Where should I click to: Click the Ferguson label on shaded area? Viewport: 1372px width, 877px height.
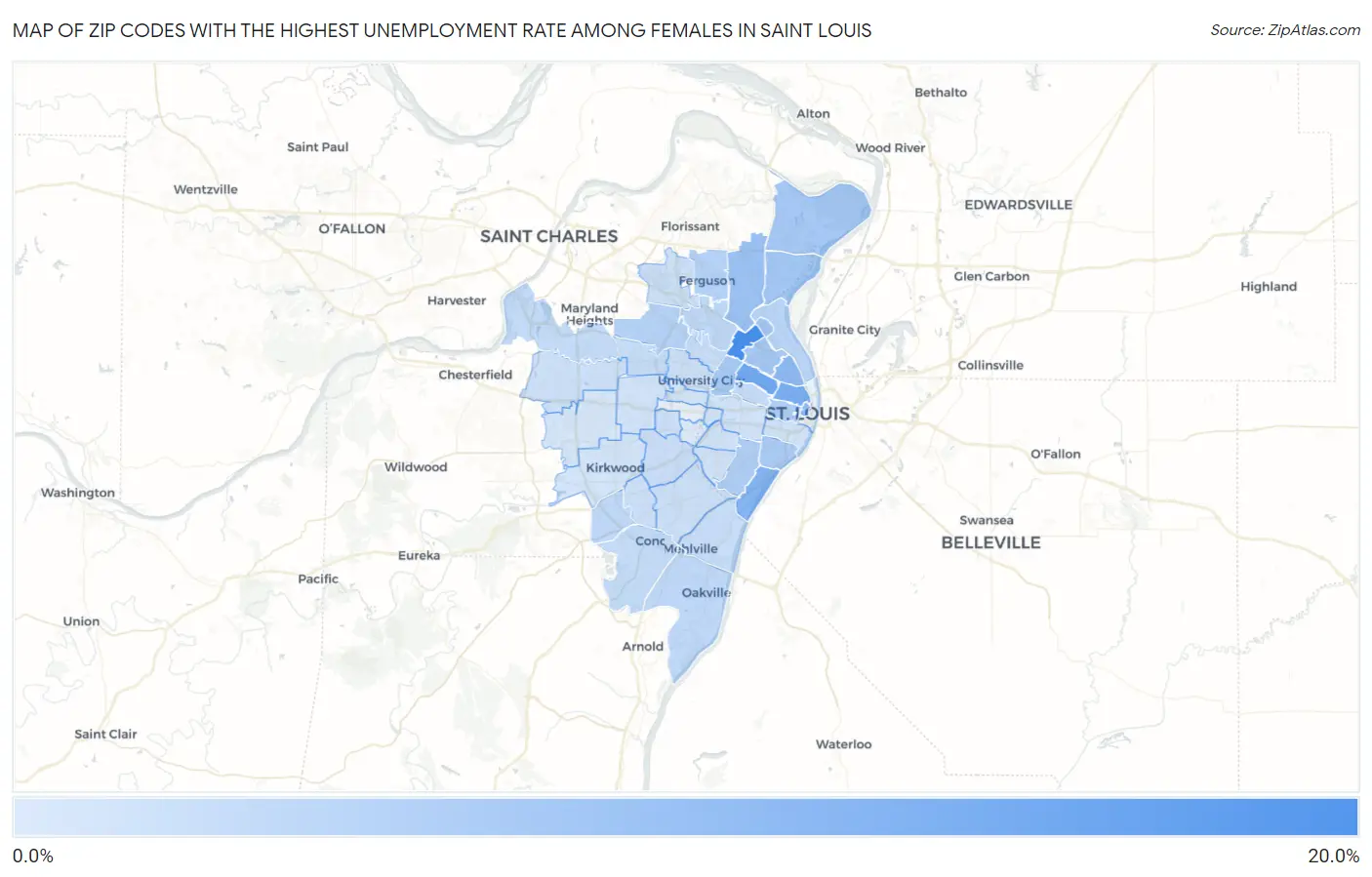pyautogui.click(x=706, y=281)
